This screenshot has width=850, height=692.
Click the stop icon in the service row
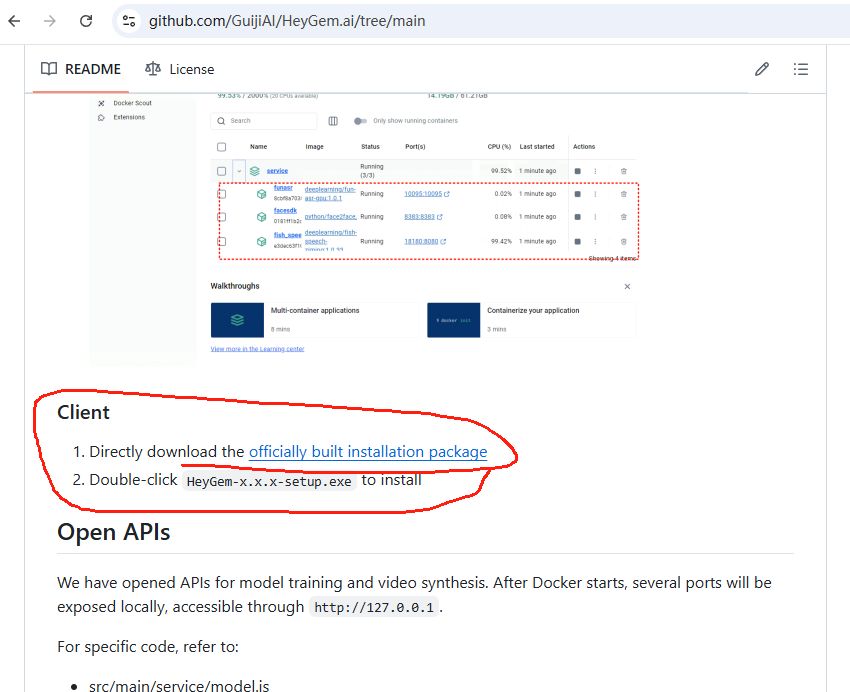(x=577, y=171)
